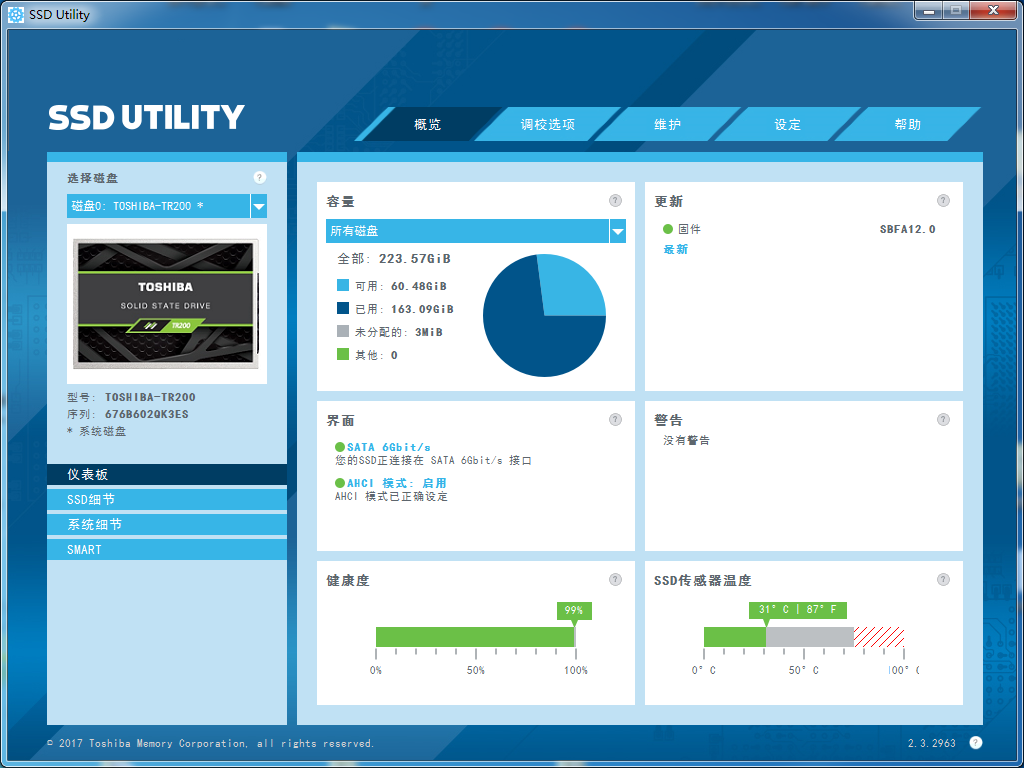The image size is (1024, 768).
Task: Click the Toshiba TR200 drive image
Action: pyautogui.click(x=167, y=303)
